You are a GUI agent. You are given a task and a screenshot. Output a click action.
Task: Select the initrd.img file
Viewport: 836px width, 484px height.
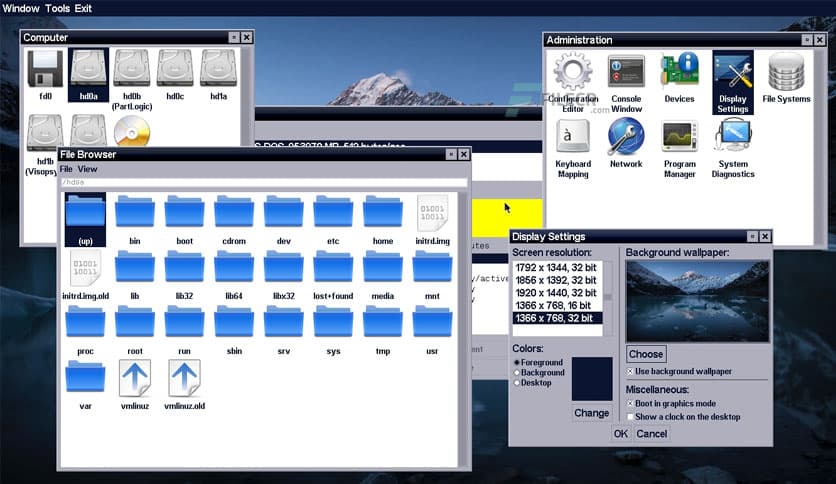pyautogui.click(x=432, y=220)
